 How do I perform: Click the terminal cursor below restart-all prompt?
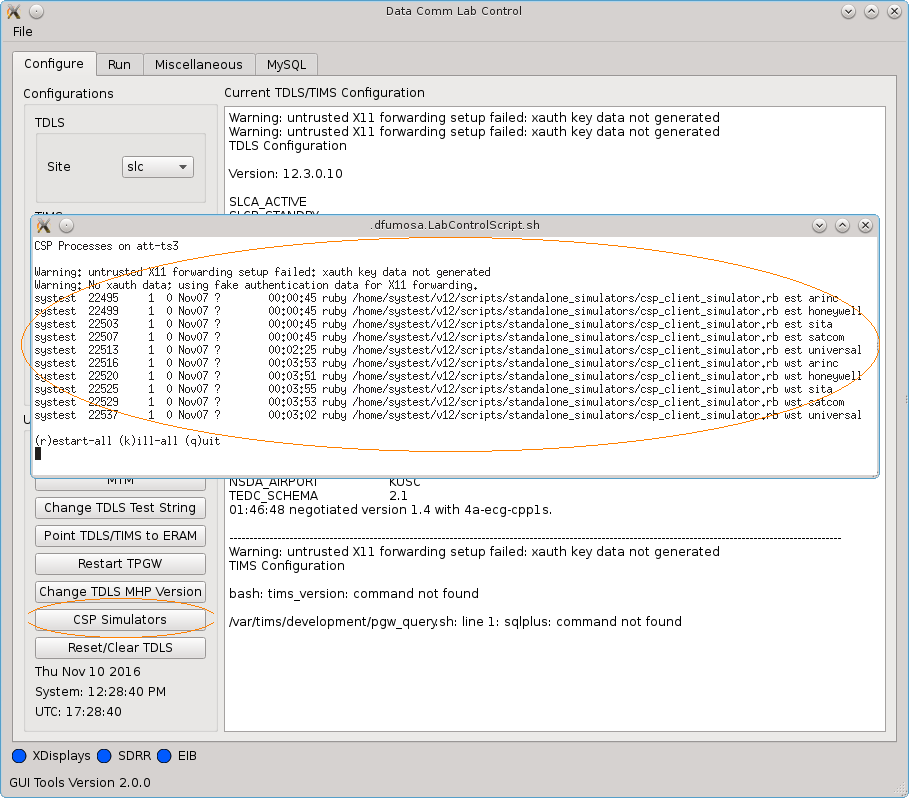click(38, 454)
